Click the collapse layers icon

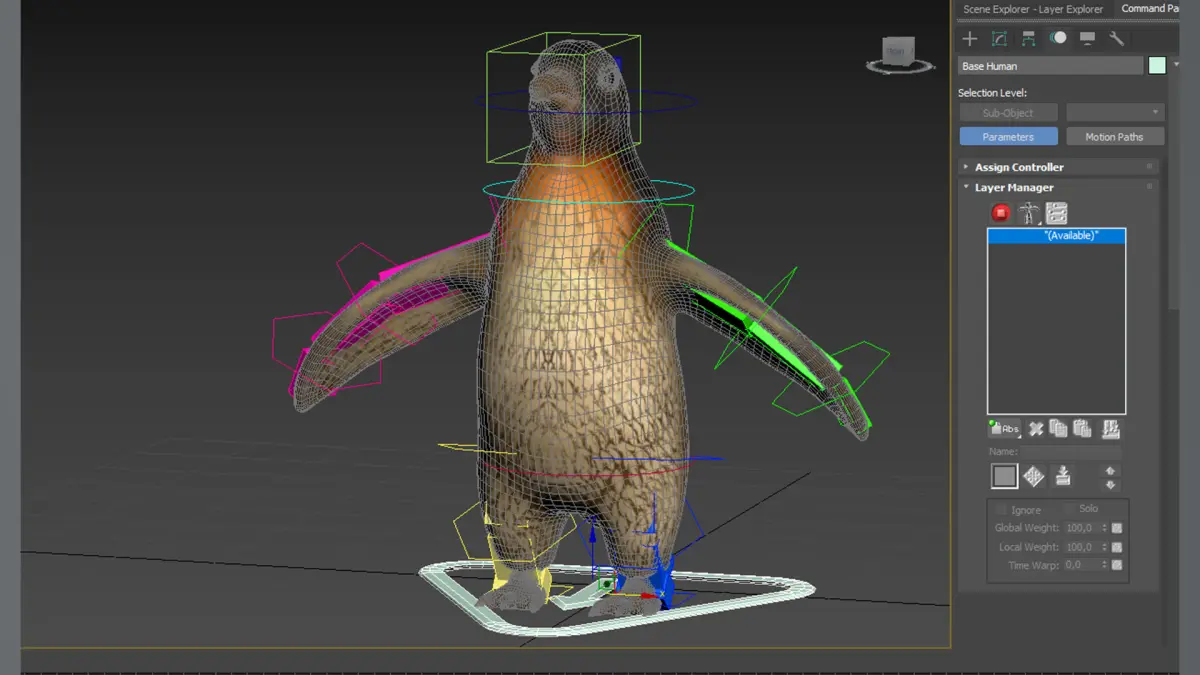click(1110, 429)
